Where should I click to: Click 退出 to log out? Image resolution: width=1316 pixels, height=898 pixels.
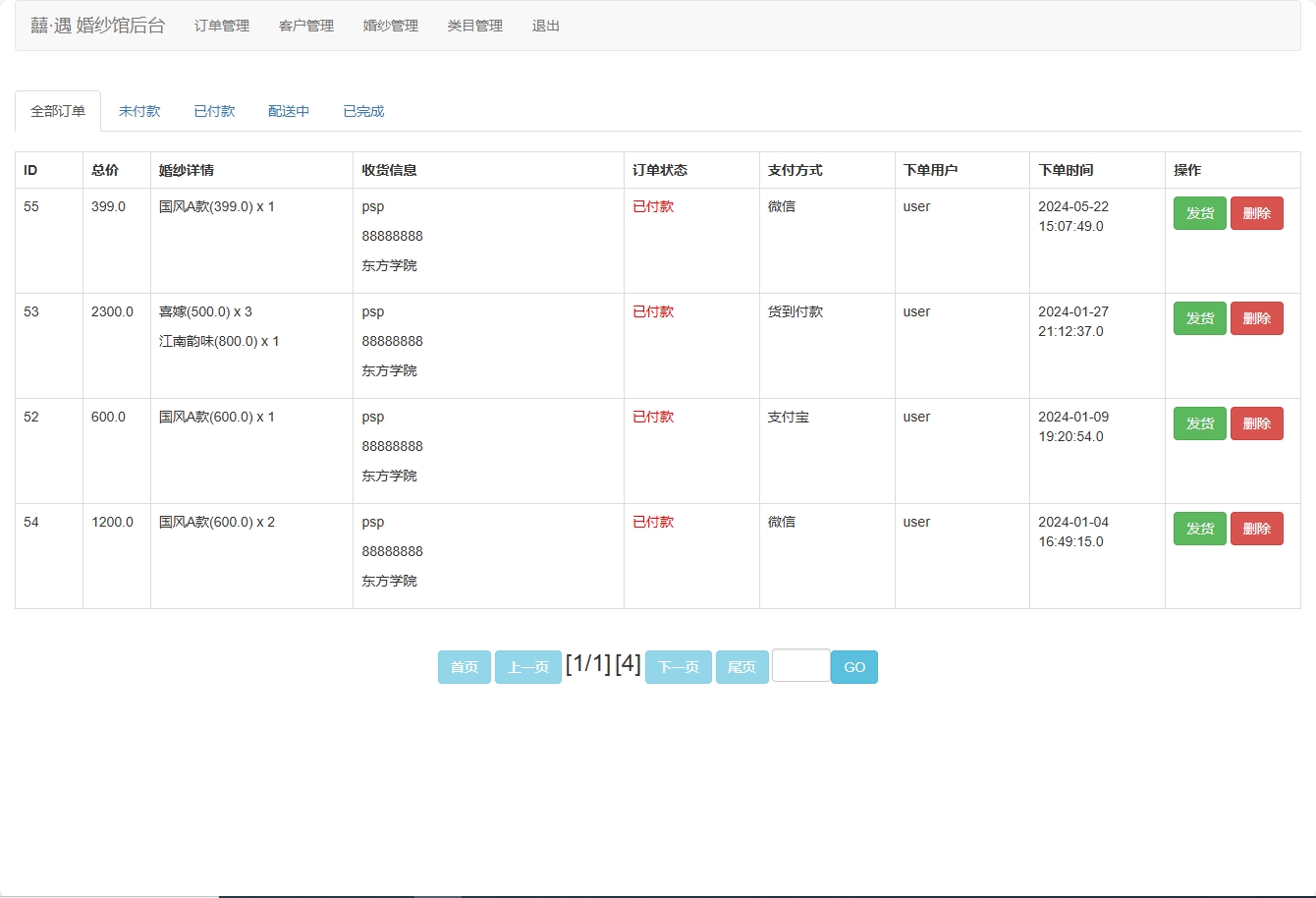[x=546, y=27]
